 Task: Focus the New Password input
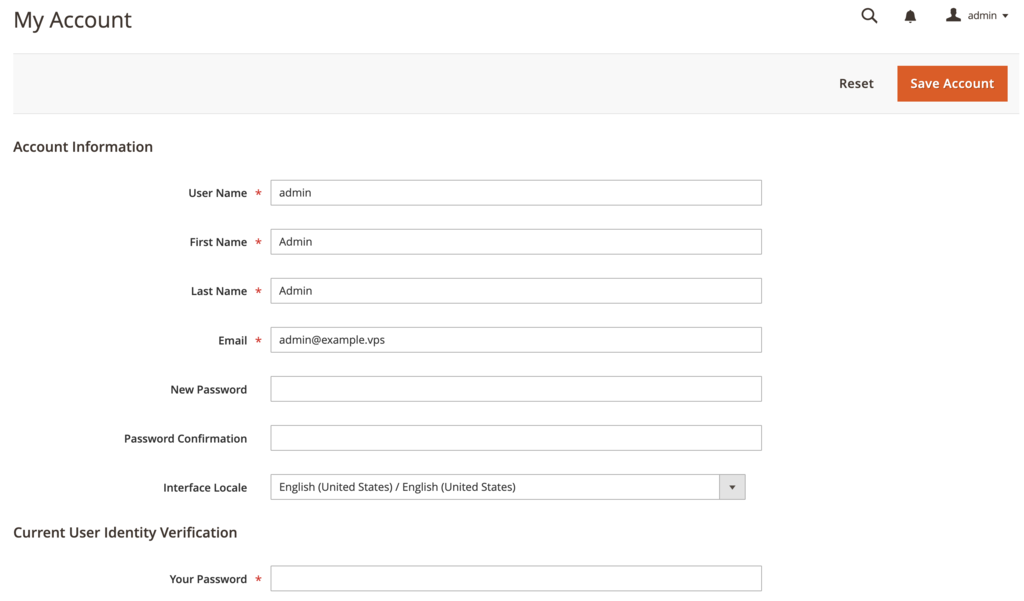515,388
